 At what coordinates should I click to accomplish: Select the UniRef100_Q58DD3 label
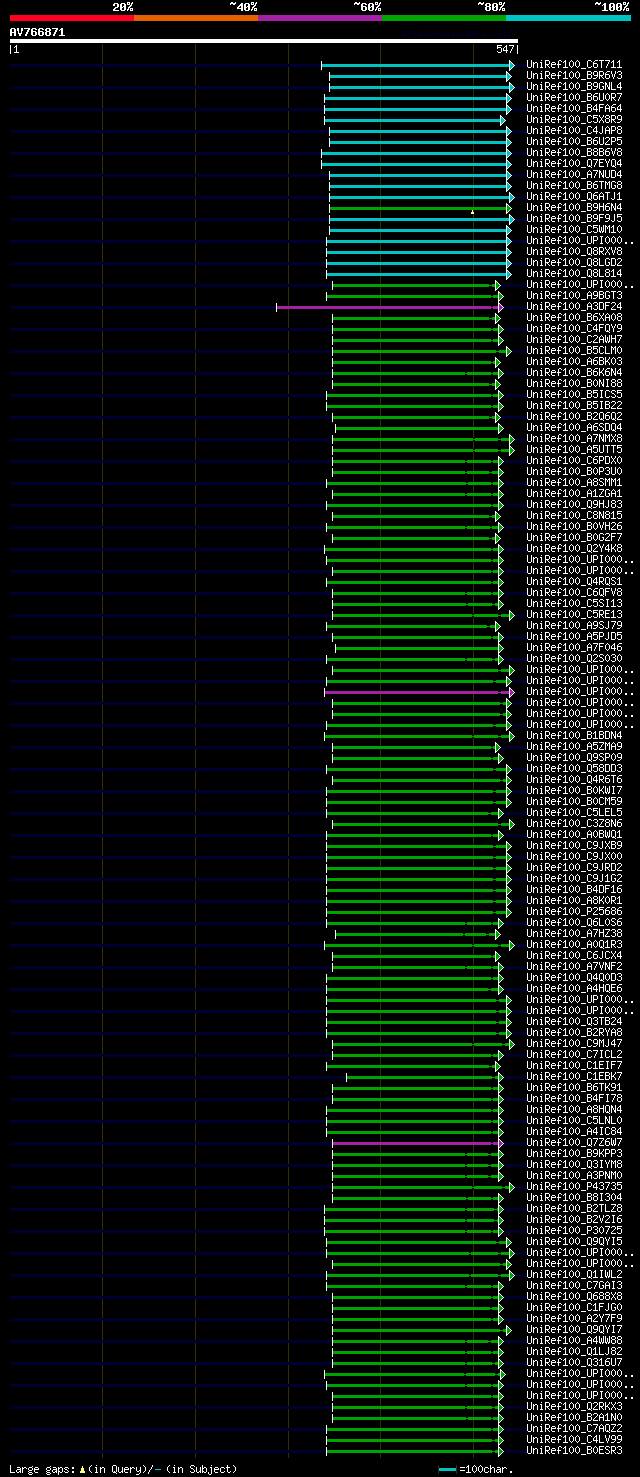574,769
